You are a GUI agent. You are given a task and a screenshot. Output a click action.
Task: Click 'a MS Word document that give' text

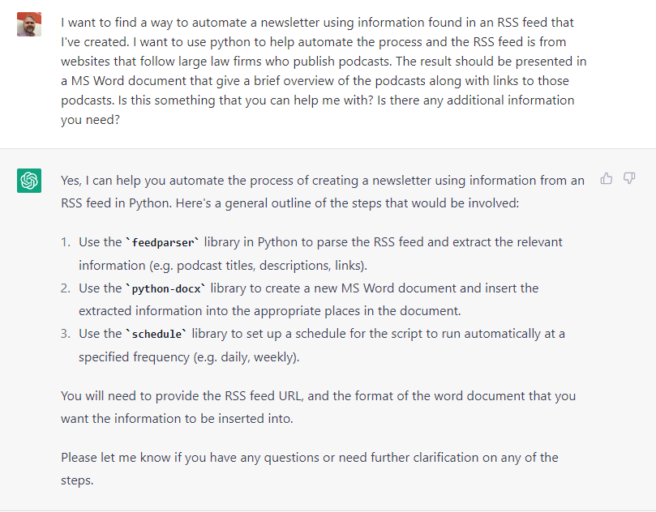147,81
